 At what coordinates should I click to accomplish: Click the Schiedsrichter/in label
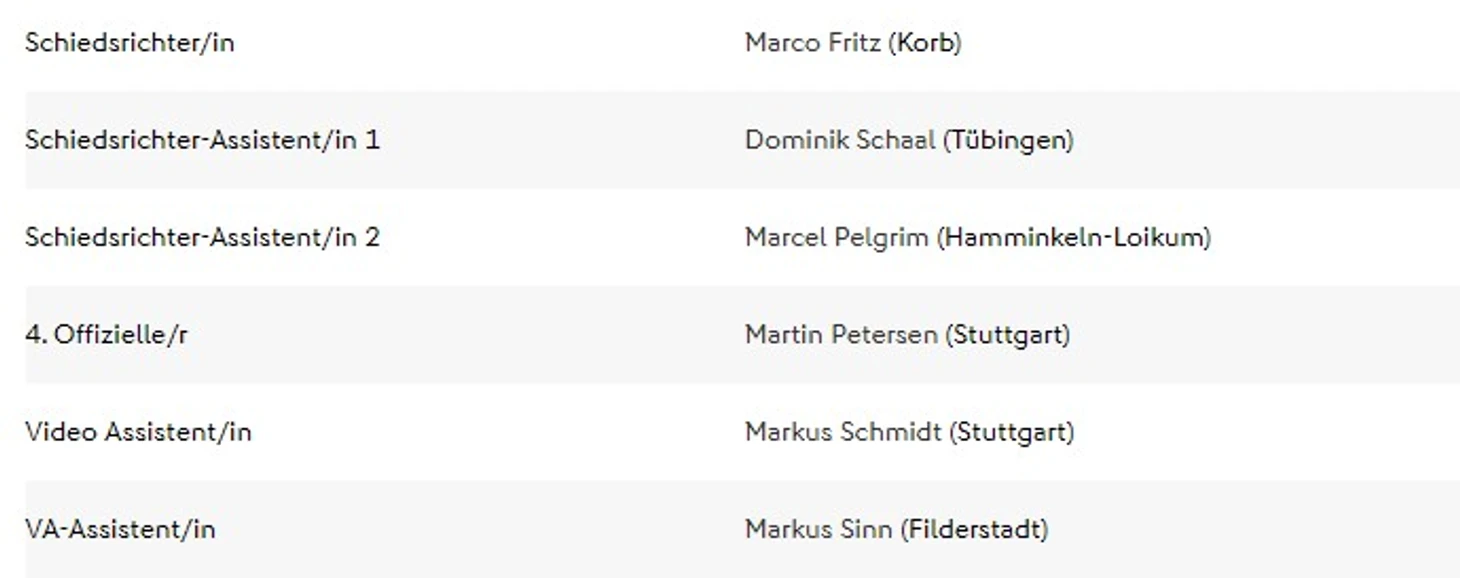[129, 43]
